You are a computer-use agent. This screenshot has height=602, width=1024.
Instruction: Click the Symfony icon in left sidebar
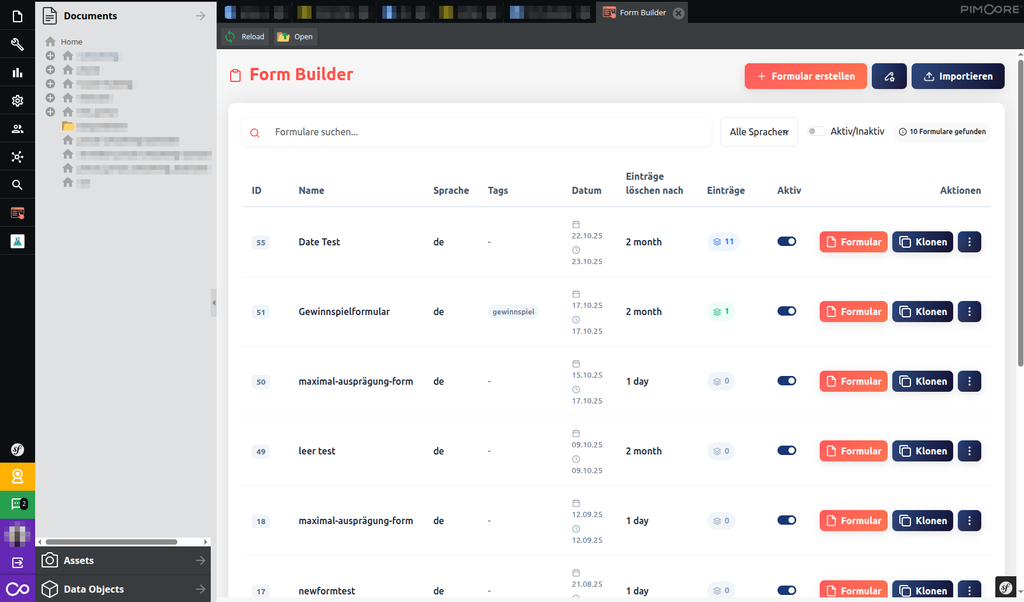pos(18,449)
